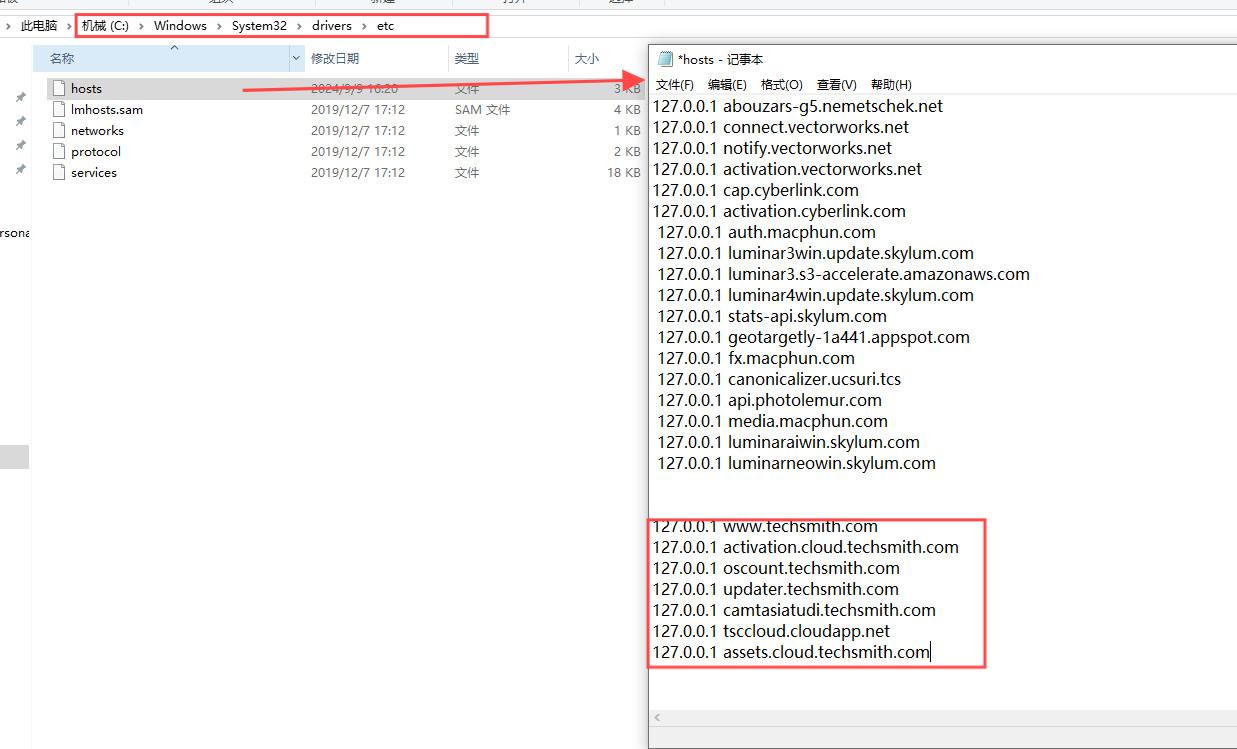Click the bottom pin icon in sidebar
Screen dimensions: 1237x749
(x=20, y=170)
